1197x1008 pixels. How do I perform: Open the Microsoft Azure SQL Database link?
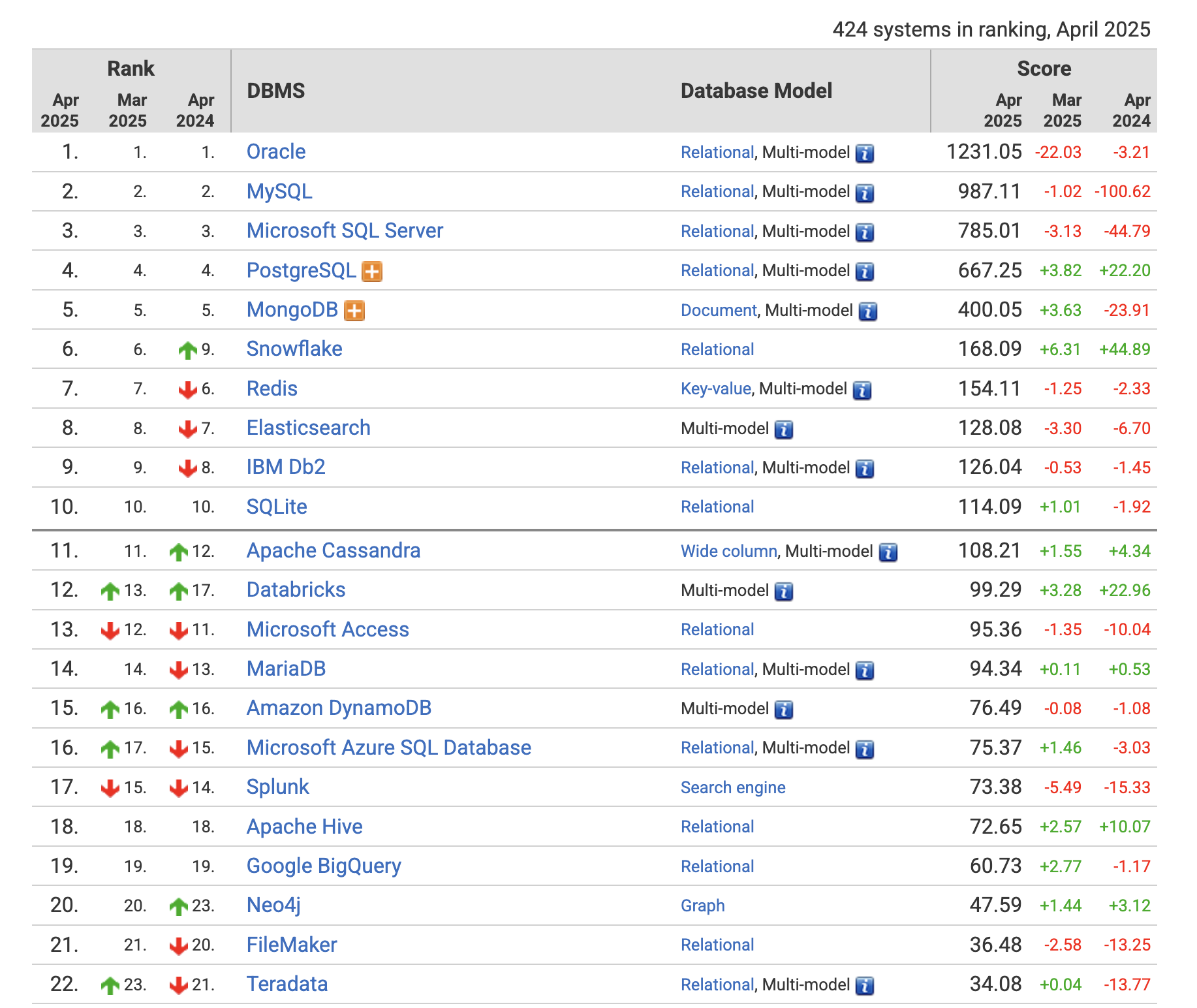point(389,748)
